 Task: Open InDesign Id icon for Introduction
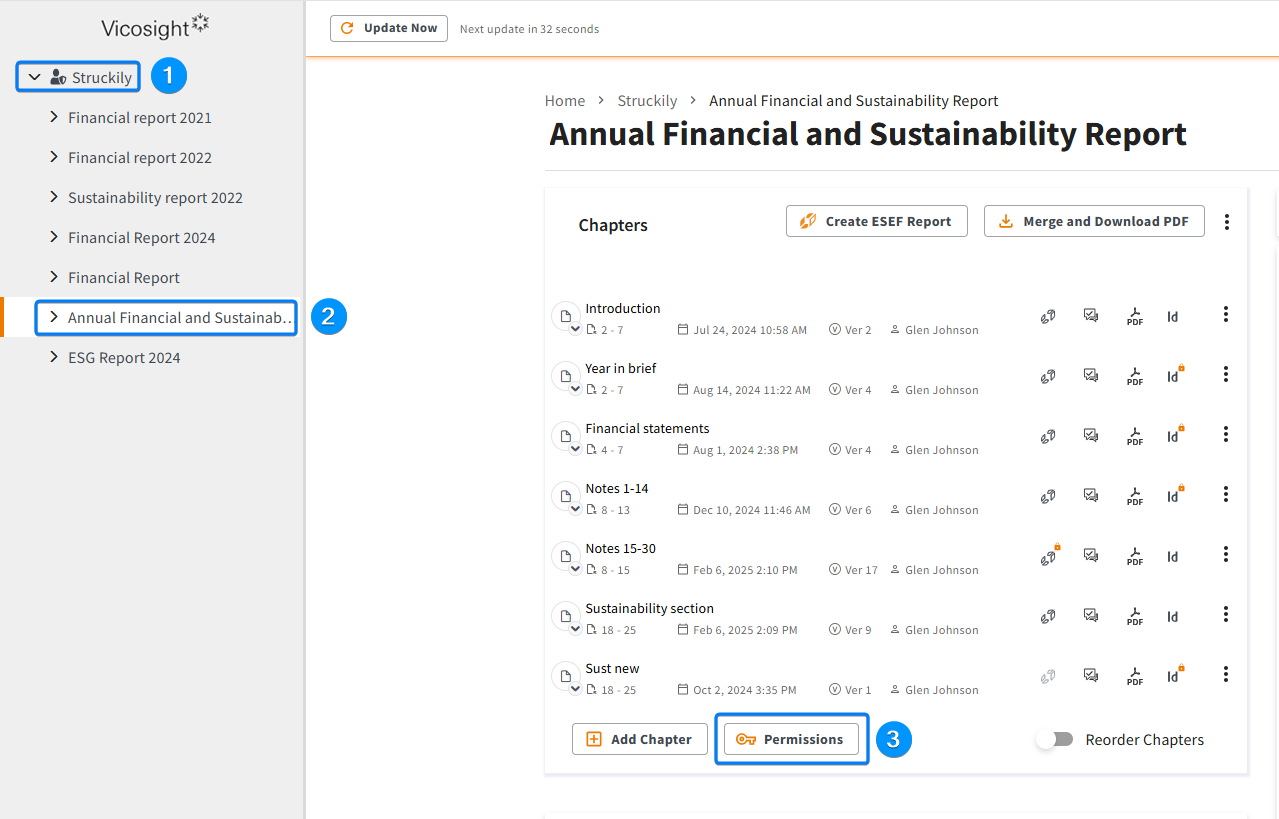1172,317
